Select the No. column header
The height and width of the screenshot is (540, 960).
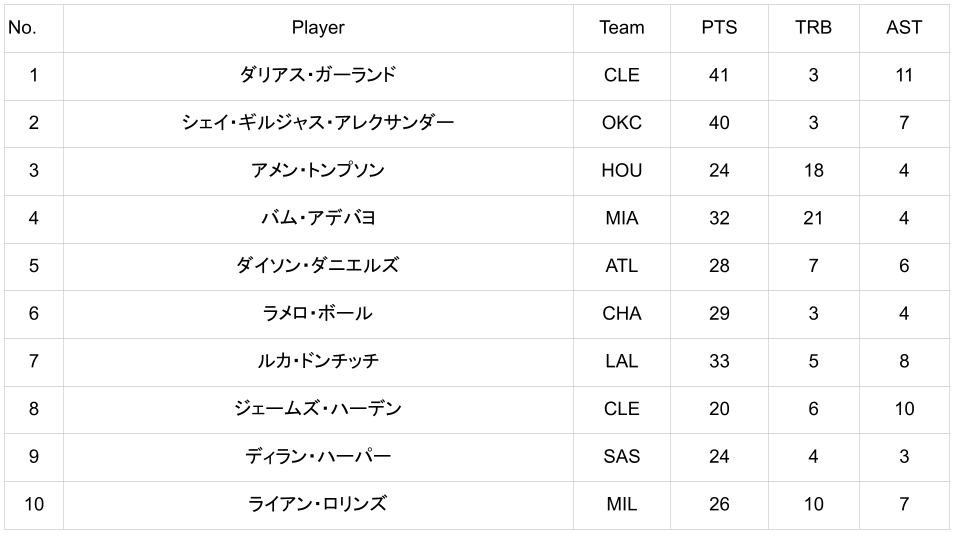(x=22, y=28)
